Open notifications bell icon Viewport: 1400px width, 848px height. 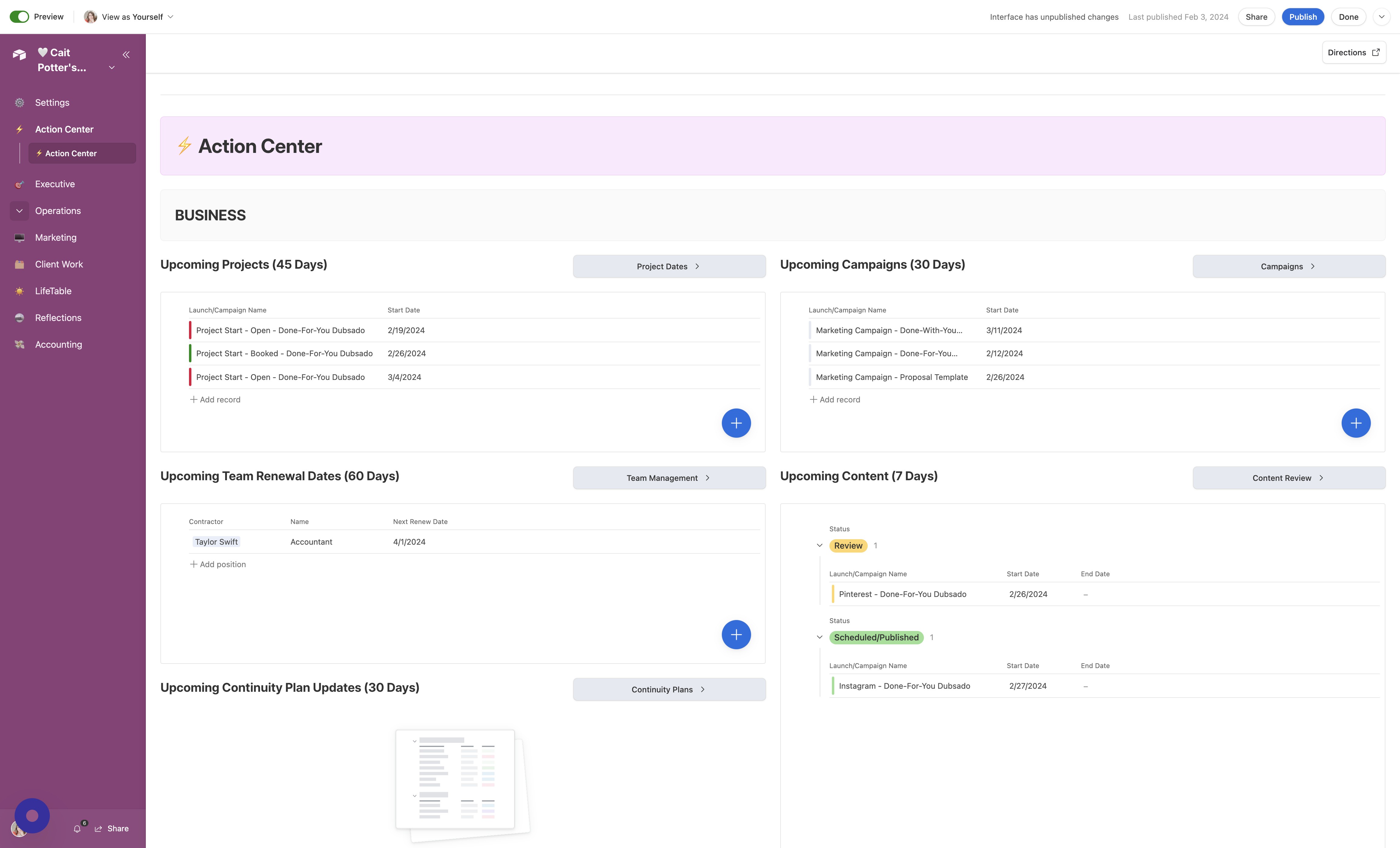pyautogui.click(x=77, y=829)
